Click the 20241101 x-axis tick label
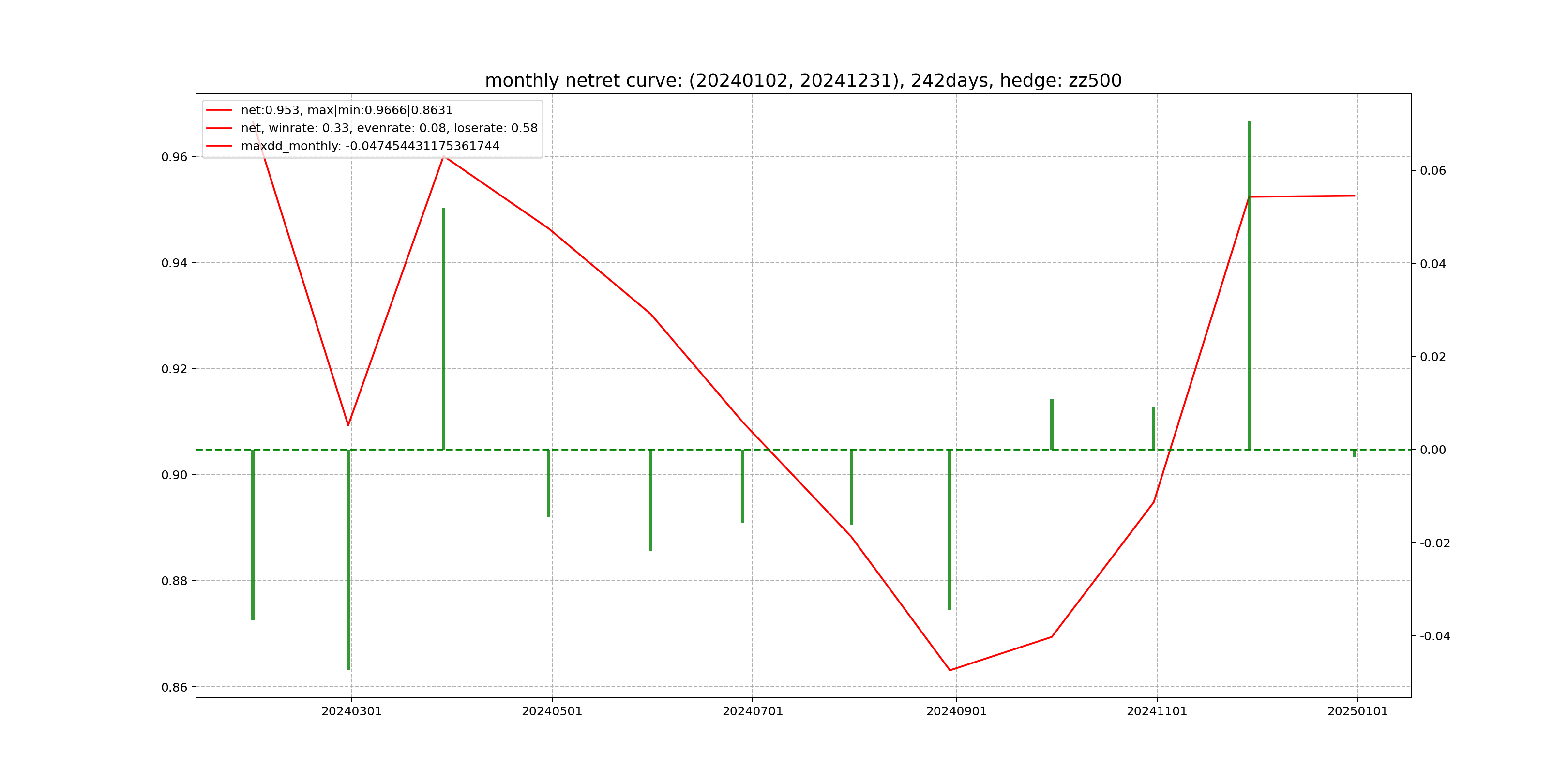 click(x=1157, y=711)
